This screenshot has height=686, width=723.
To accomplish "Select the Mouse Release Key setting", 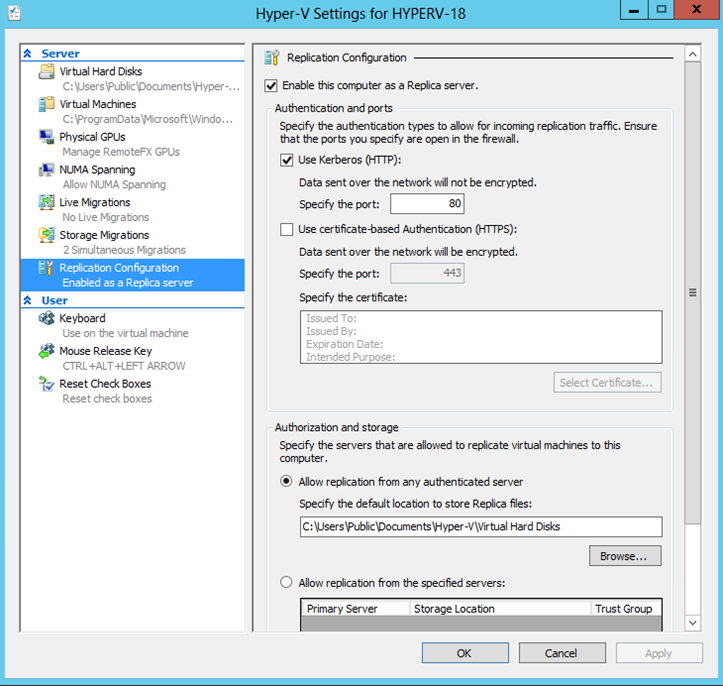I will click(106, 351).
